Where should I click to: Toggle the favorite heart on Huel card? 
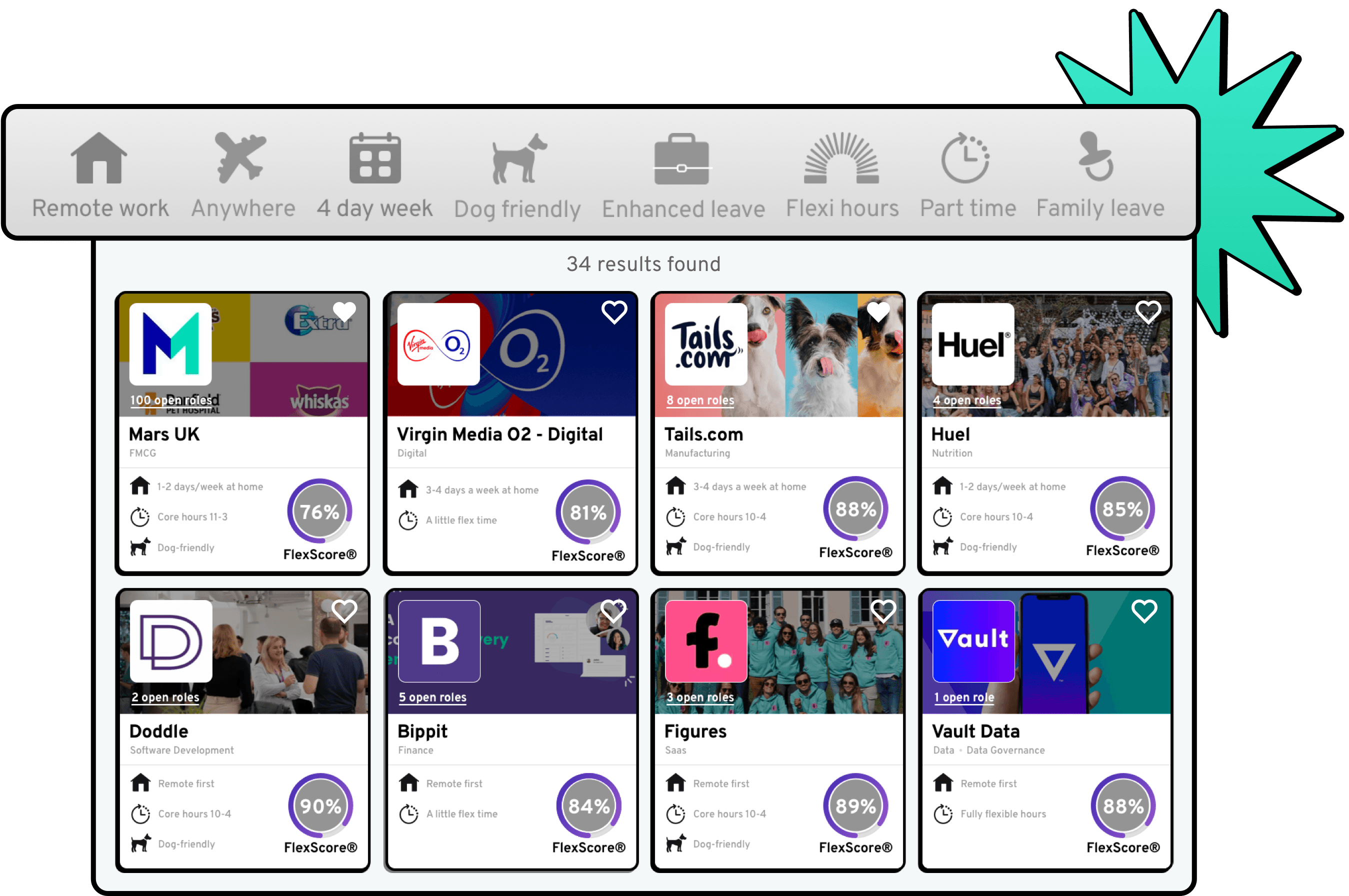[1148, 312]
